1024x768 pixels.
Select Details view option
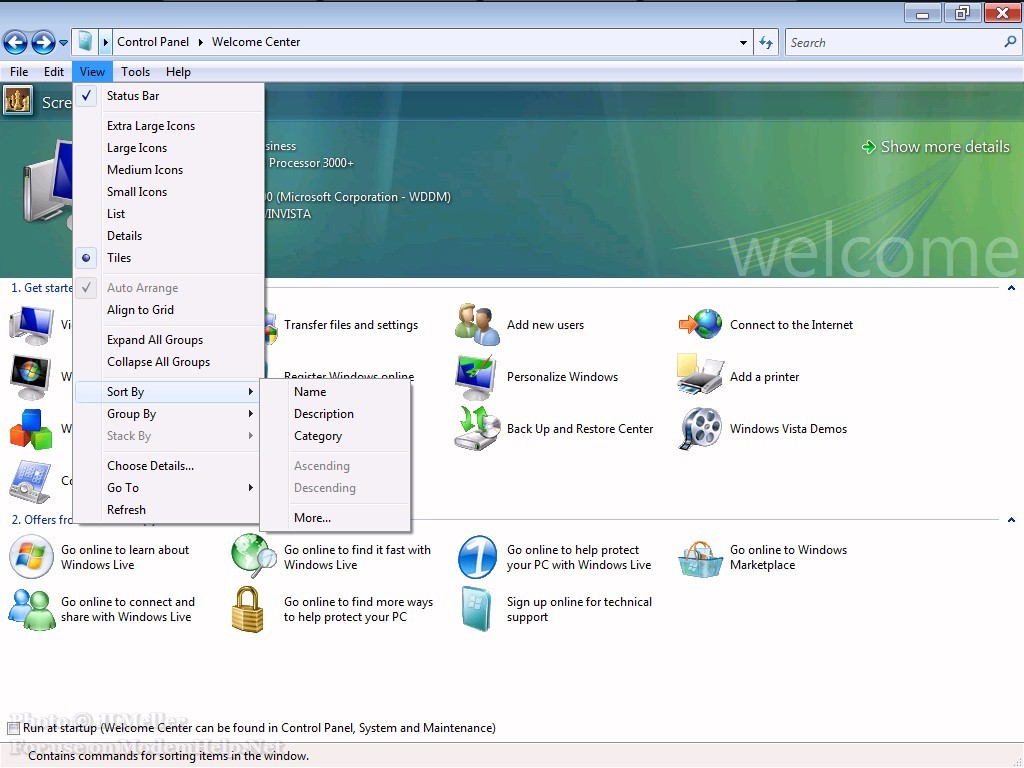pos(169,236)
